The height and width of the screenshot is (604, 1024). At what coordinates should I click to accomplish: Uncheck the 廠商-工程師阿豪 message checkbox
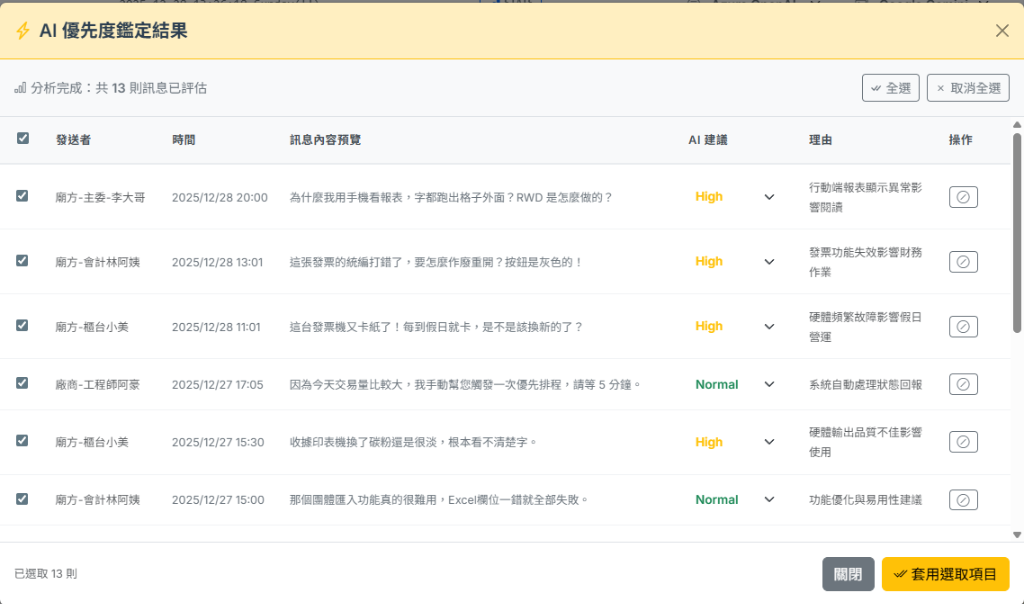click(22, 383)
